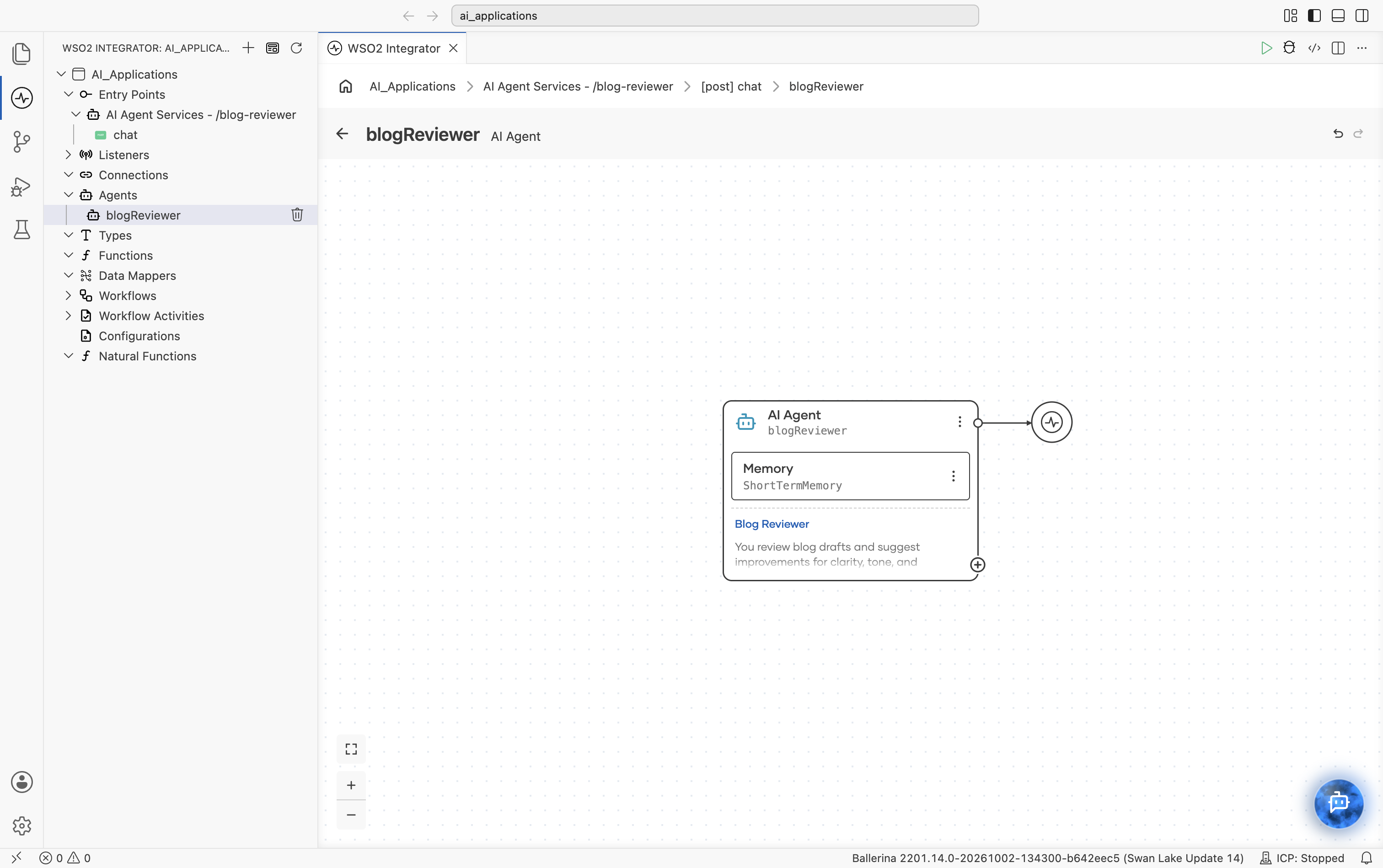Open the Manage settings gear
This screenshot has width=1383, height=868.
(22, 826)
